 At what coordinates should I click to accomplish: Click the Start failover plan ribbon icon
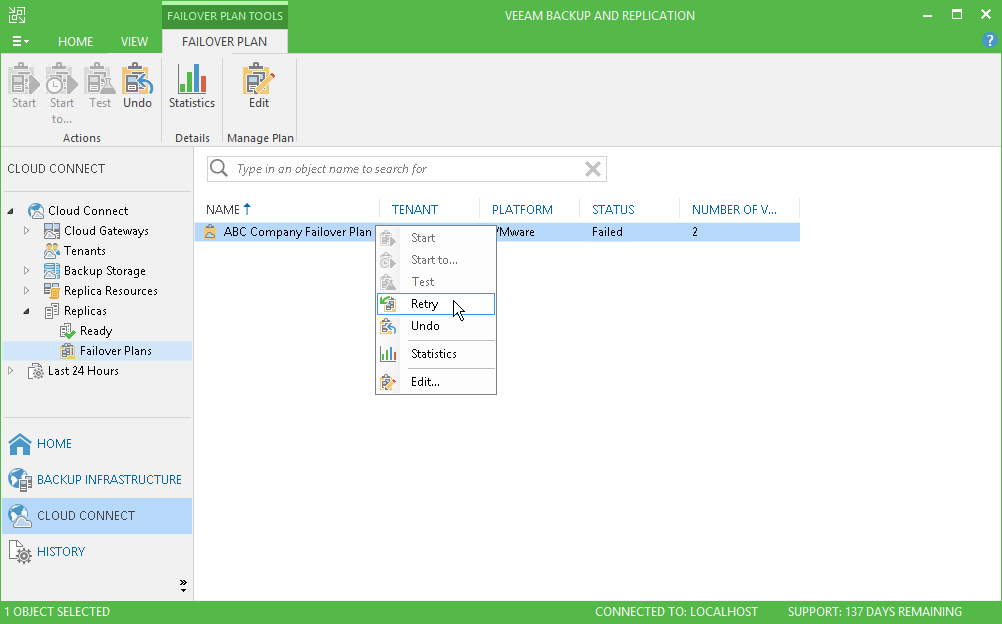pyautogui.click(x=24, y=79)
